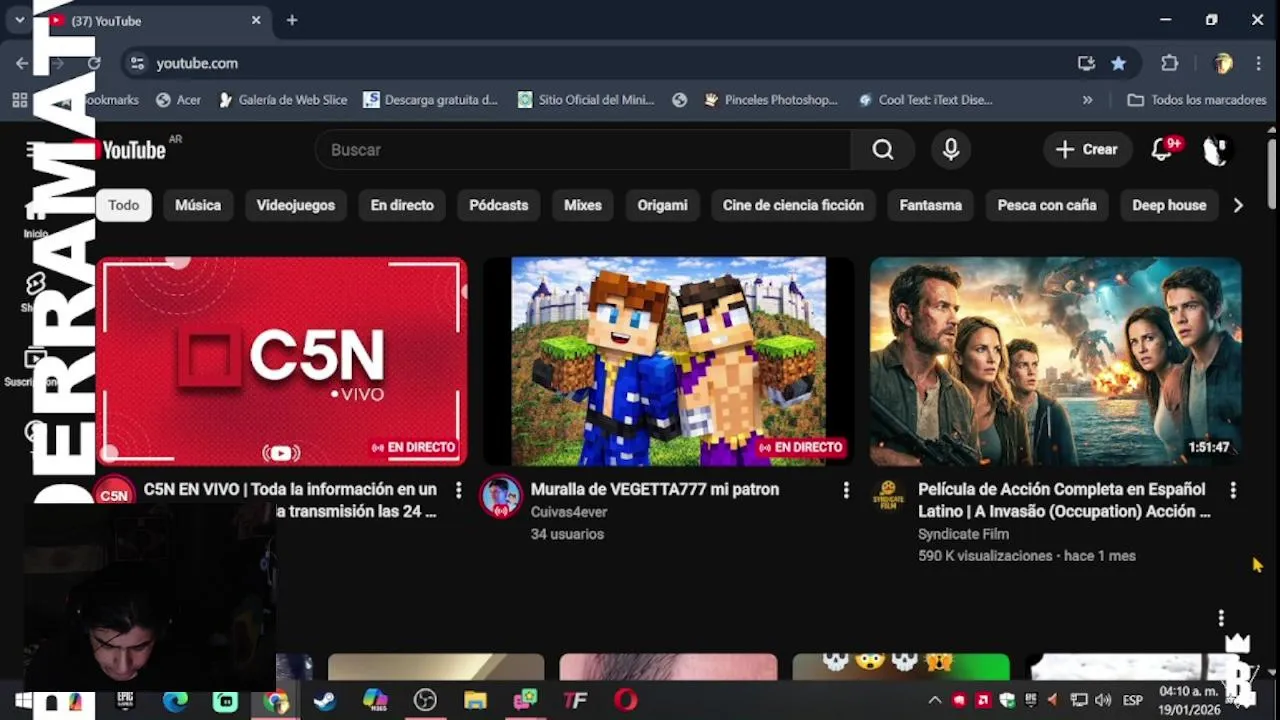Click the search magnifier button
Image resolution: width=1280 pixels, height=720 pixels.
[882, 150]
